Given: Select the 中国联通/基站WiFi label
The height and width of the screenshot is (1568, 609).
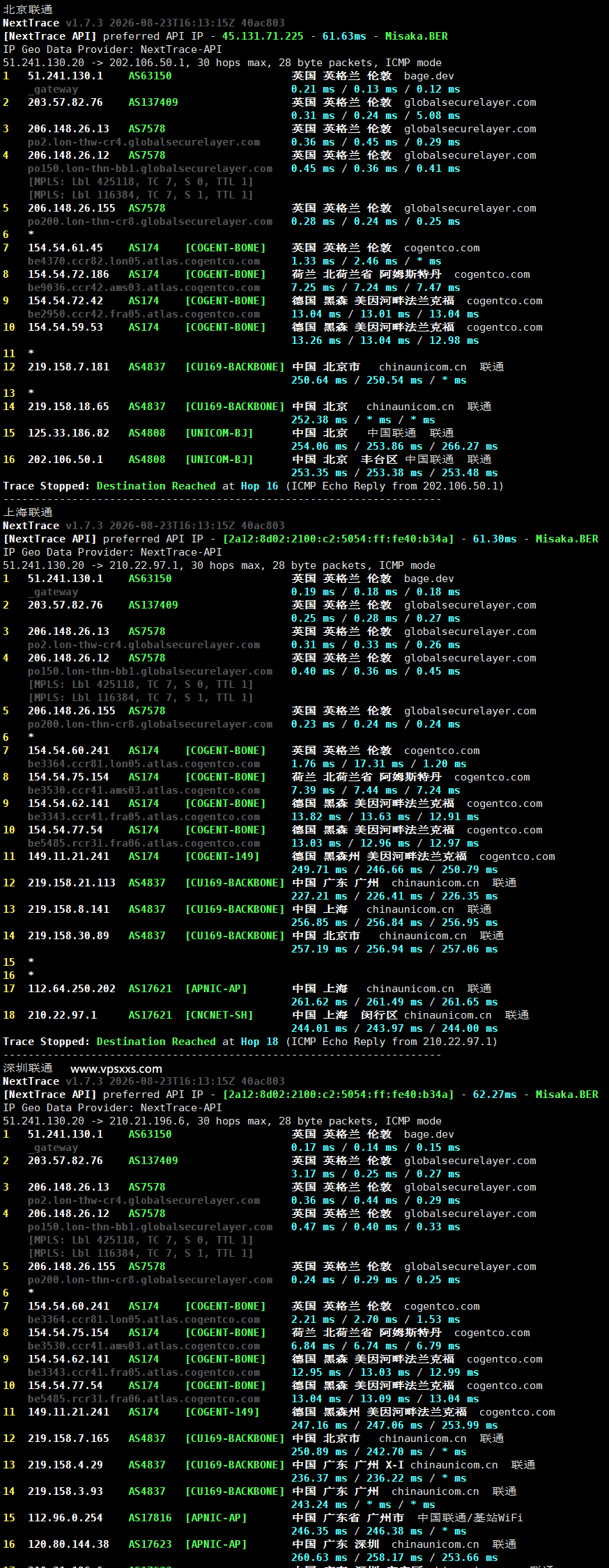Looking at the screenshot, I should [x=470, y=1518].
